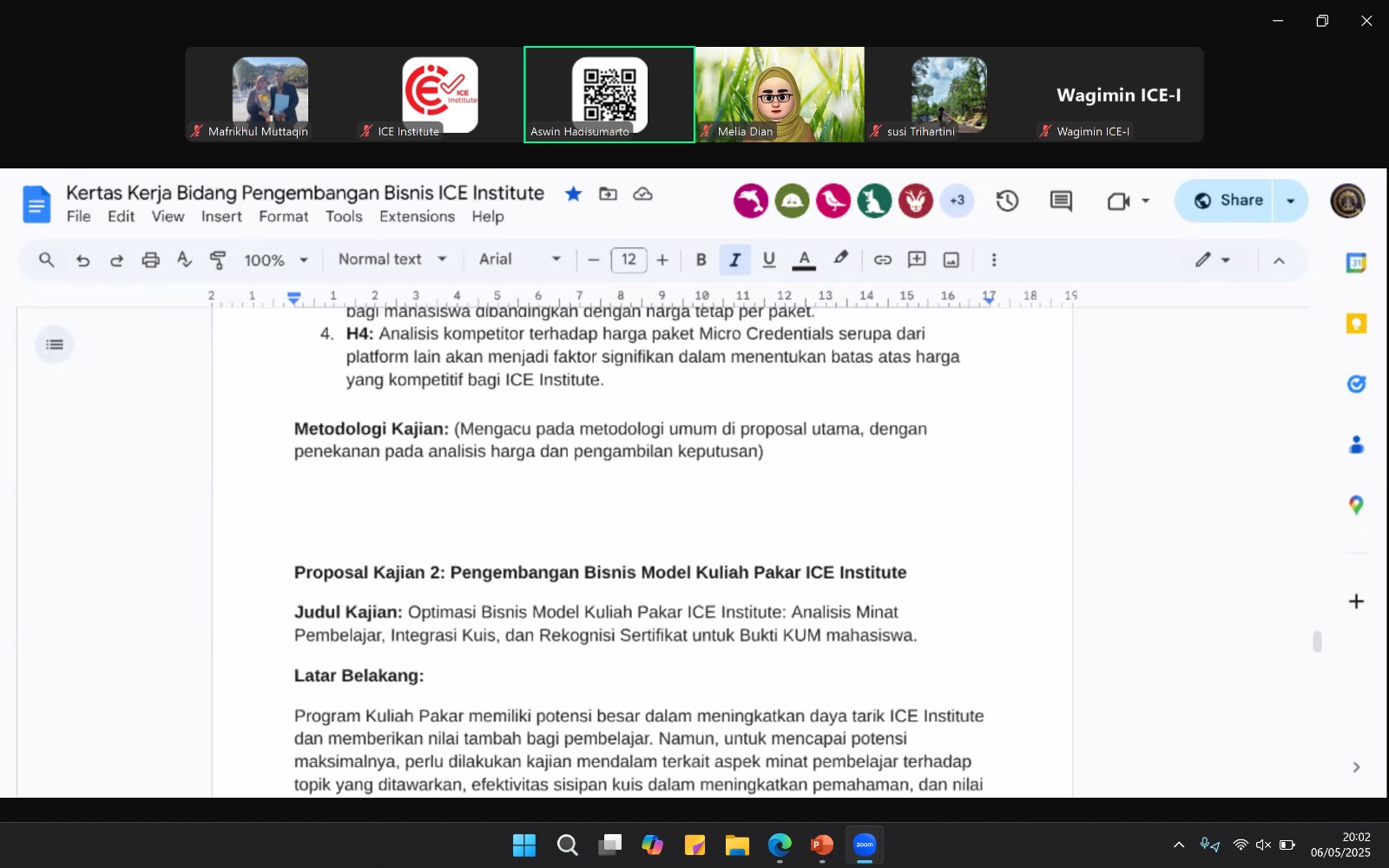Click the green rabbit collaborator avatar
The image size is (1389, 868).
point(874,201)
